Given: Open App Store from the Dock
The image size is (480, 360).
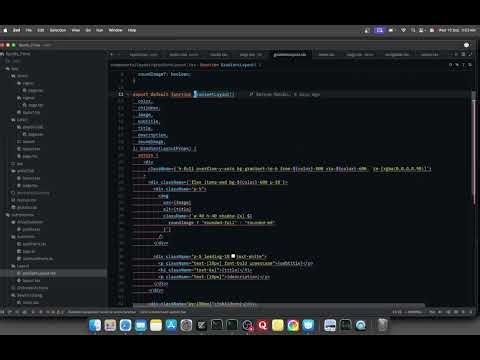Looking at the screenshot, I should pyautogui.click(x=171, y=325).
